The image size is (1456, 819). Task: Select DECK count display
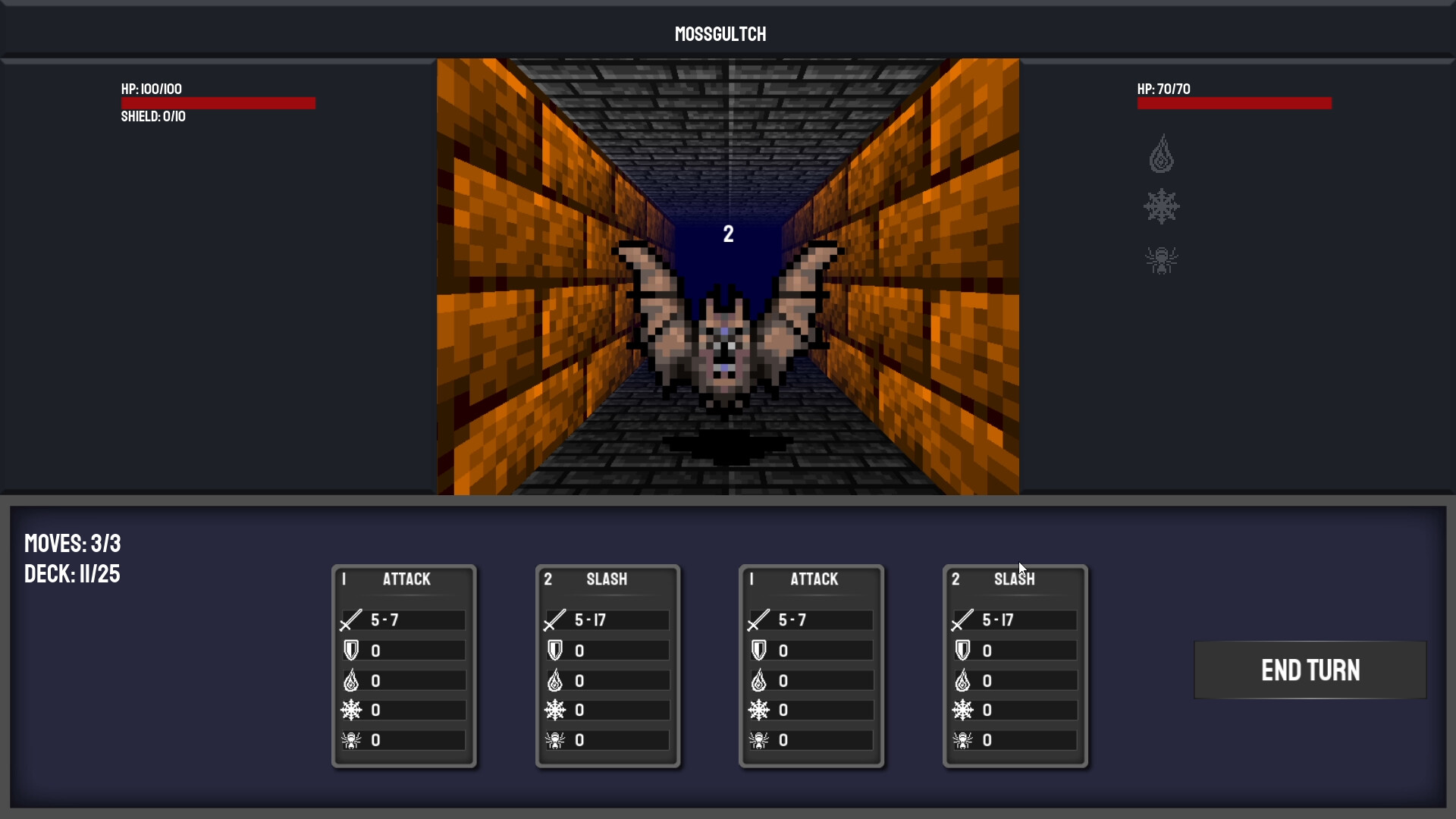click(x=71, y=573)
